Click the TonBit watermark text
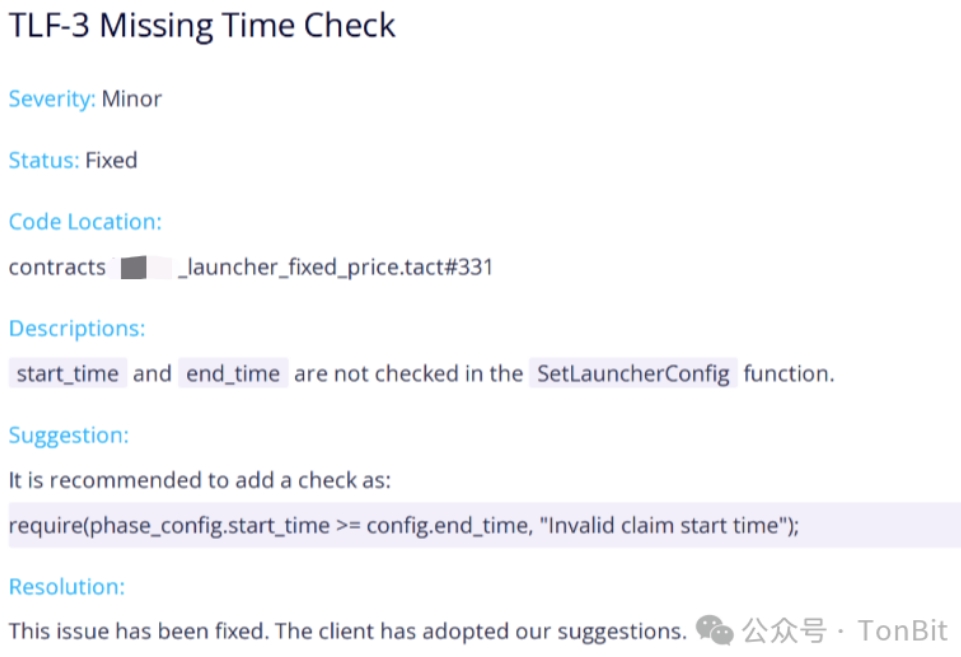This screenshot has height=657, width=961. pyautogui.click(x=903, y=631)
